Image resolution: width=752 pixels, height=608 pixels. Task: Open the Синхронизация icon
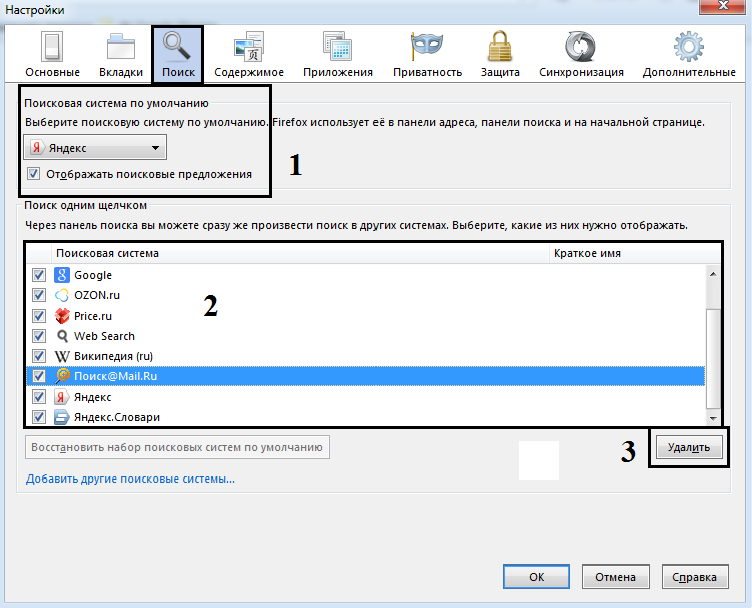click(x=580, y=47)
